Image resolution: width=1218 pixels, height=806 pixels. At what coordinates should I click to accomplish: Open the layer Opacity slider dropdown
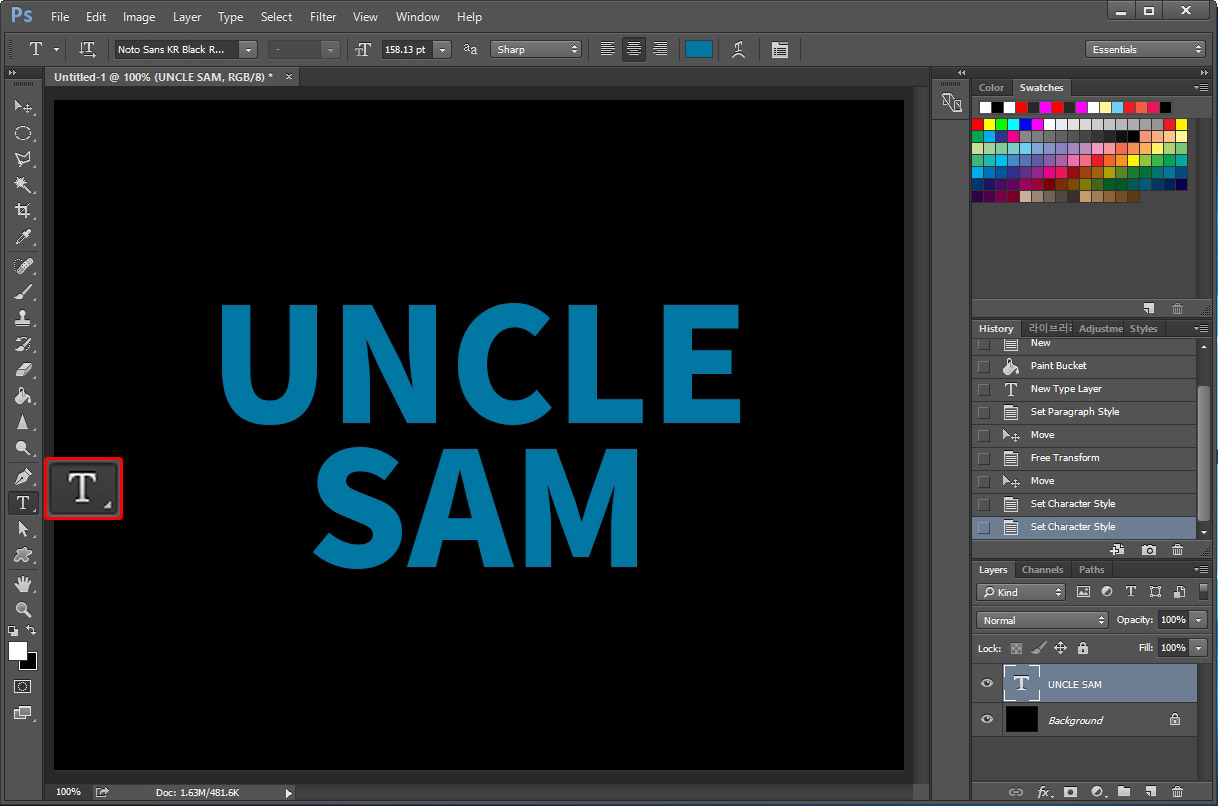pos(1199,620)
